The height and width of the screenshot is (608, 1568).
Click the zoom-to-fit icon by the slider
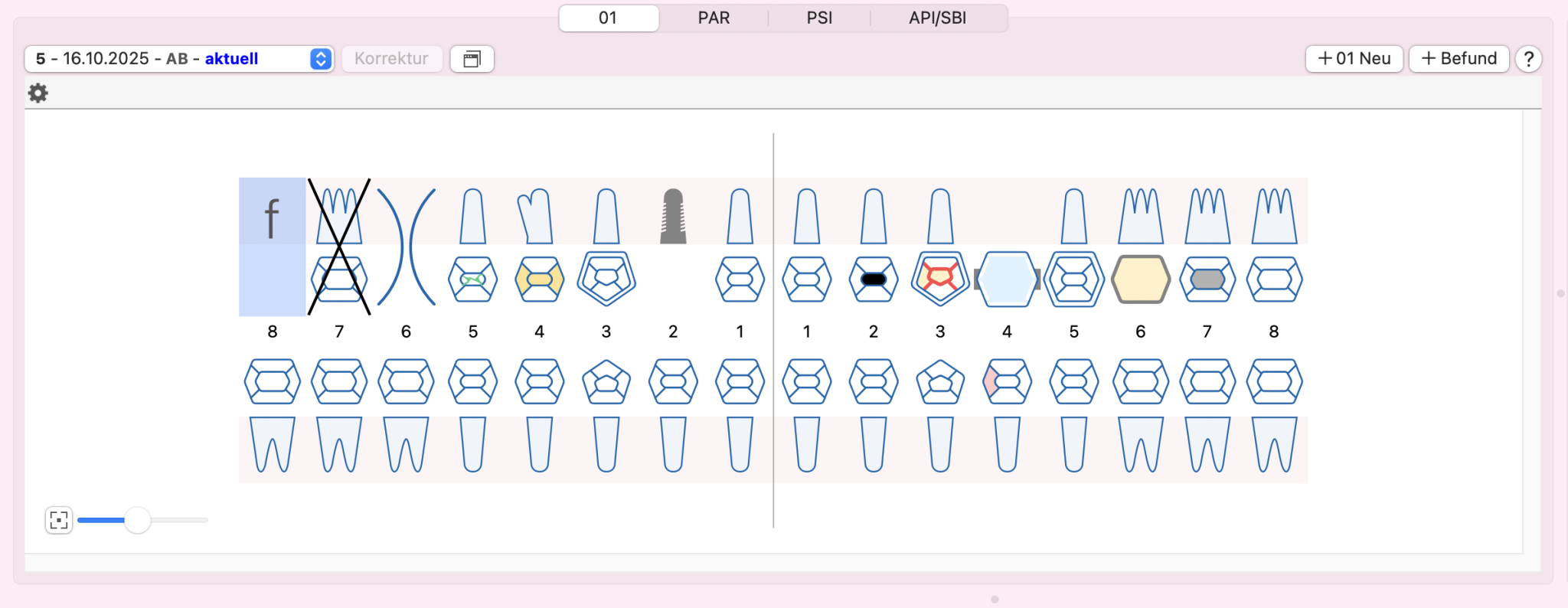pyautogui.click(x=59, y=520)
